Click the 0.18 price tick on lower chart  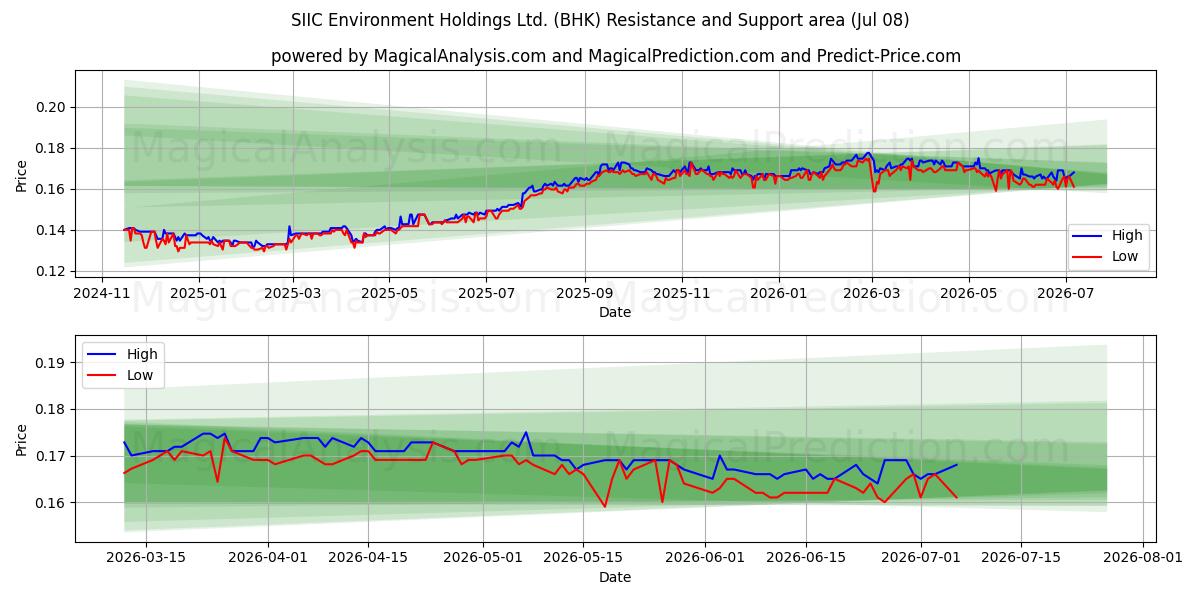click(51, 409)
